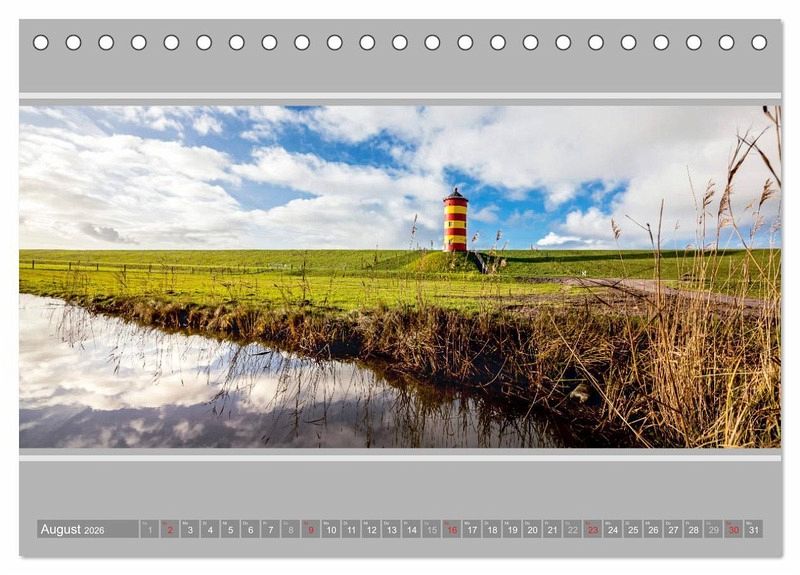Click day 1 in the date strip

pyautogui.click(x=149, y=529)
